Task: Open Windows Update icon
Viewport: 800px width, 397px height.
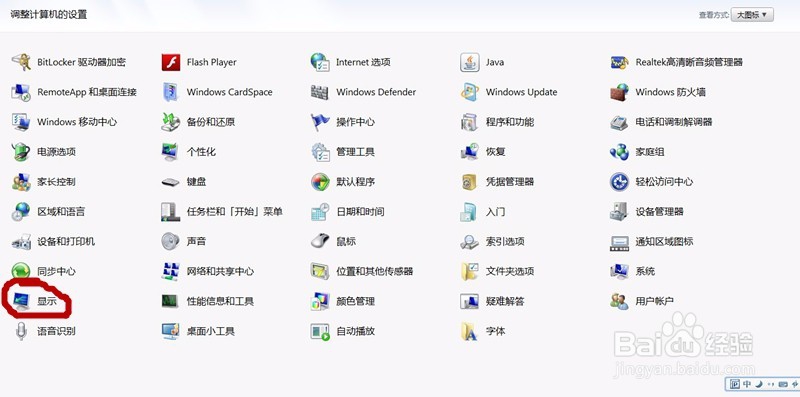Action: (469, 92)
